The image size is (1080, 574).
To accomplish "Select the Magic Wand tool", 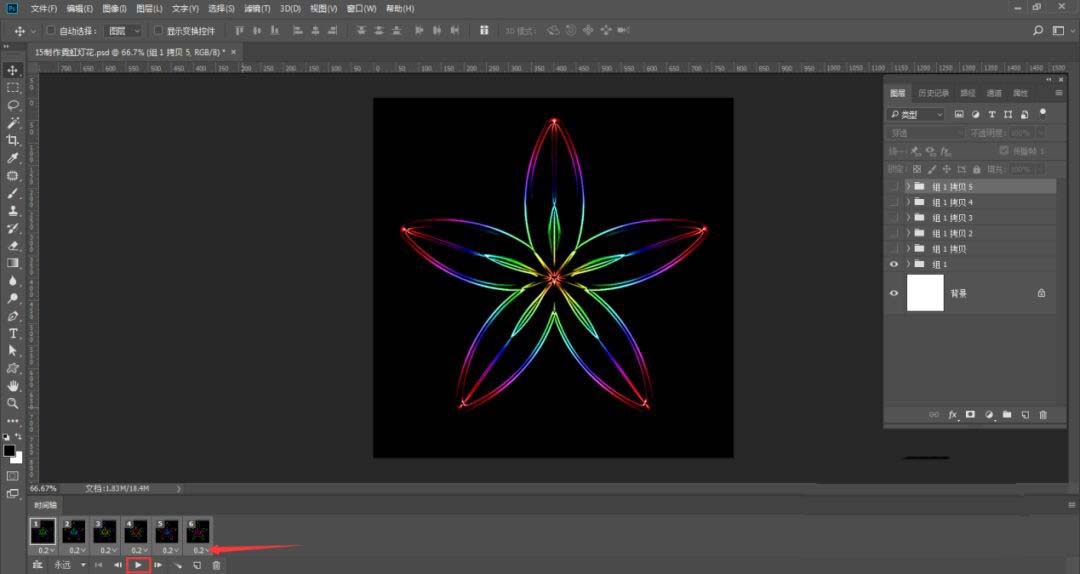I will click(12, 123).
